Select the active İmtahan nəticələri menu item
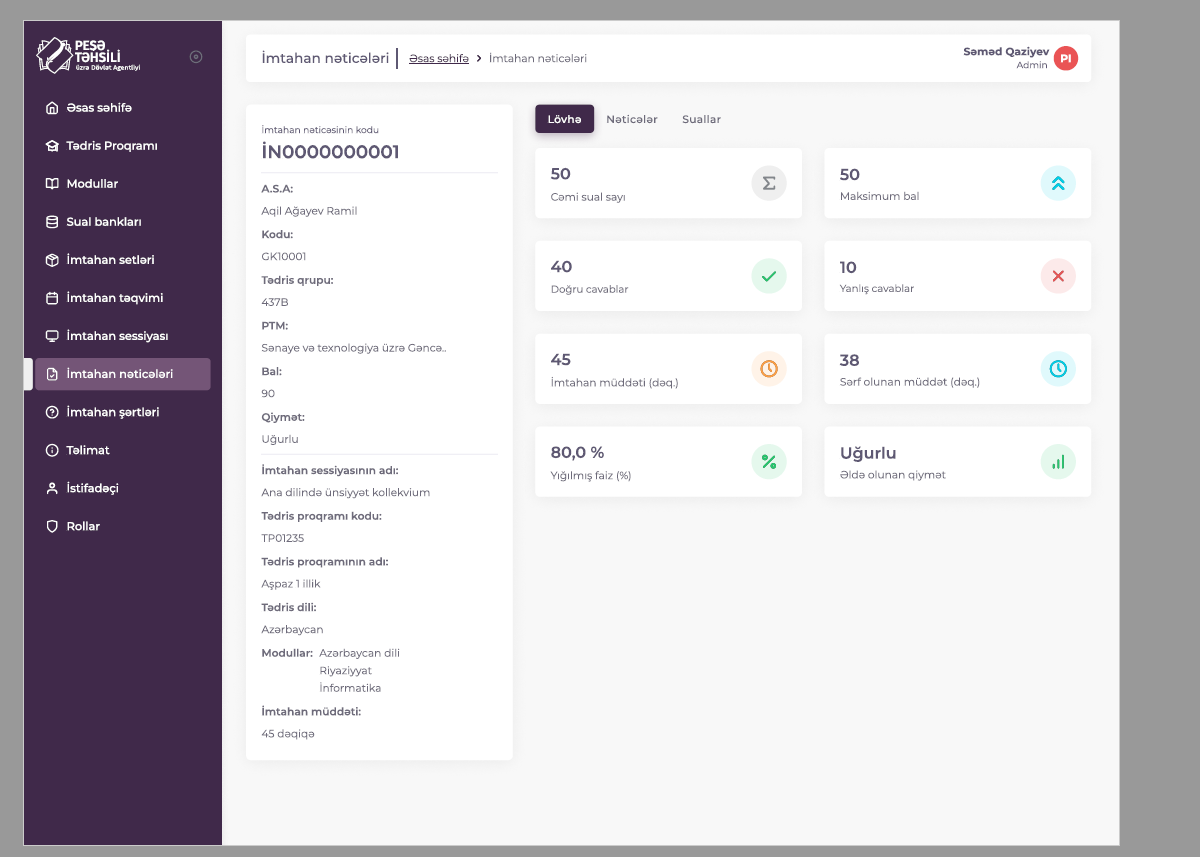Viewport: 1200px width, 857px height. tap(122, 374)
